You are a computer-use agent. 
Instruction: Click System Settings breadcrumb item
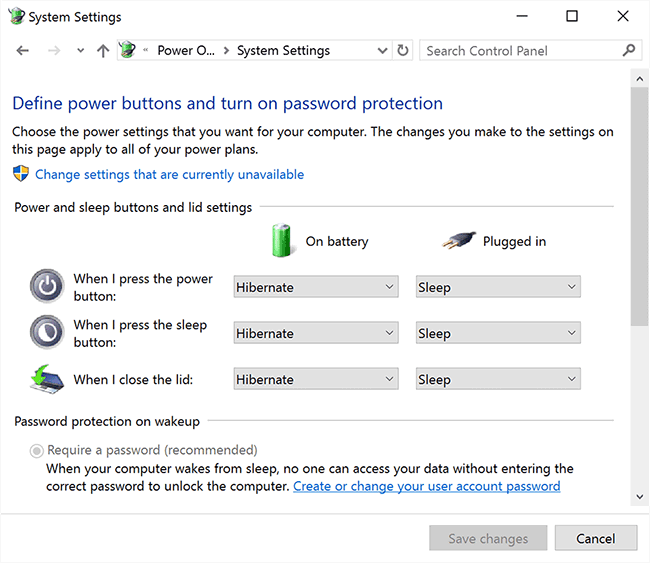click(x=283, y=51)
